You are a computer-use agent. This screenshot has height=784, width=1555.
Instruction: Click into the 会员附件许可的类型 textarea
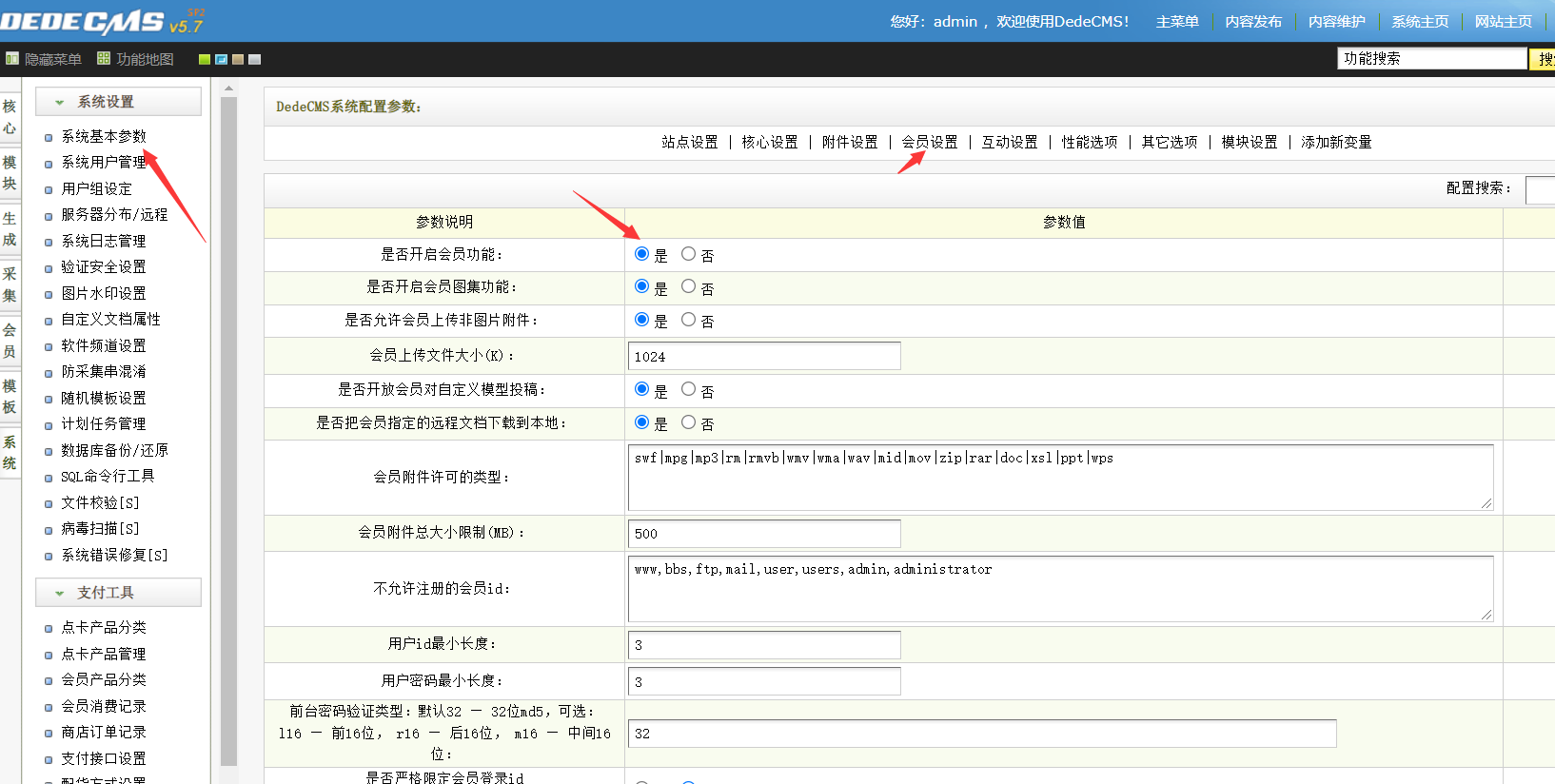(1061, 477)
